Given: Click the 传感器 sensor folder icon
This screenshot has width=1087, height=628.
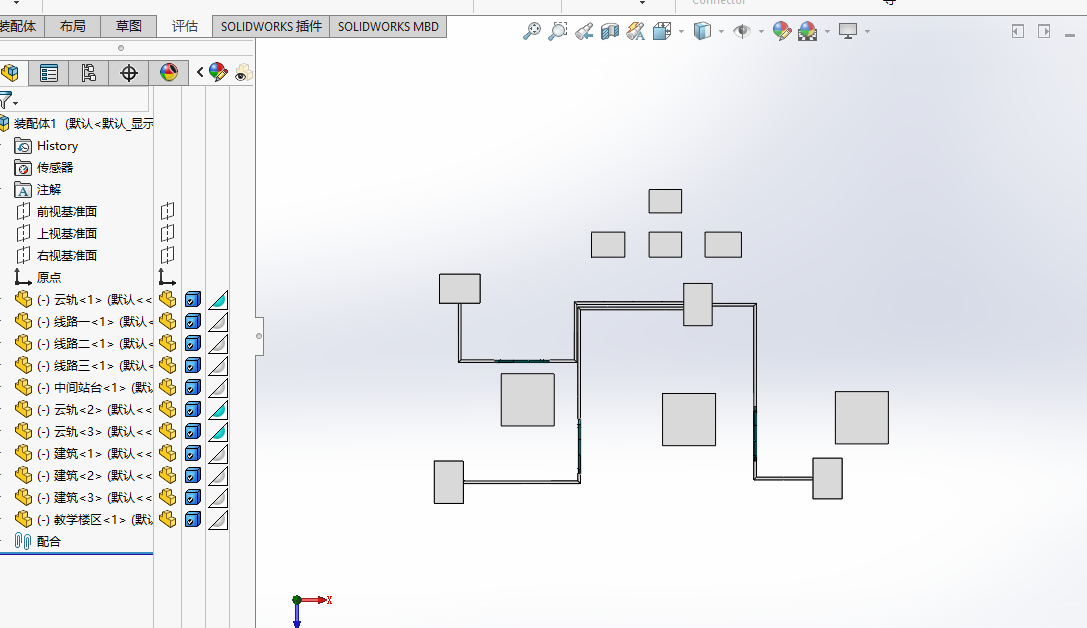Looking at the screenshot, I should pyautogui.click(x=23, y=168).
